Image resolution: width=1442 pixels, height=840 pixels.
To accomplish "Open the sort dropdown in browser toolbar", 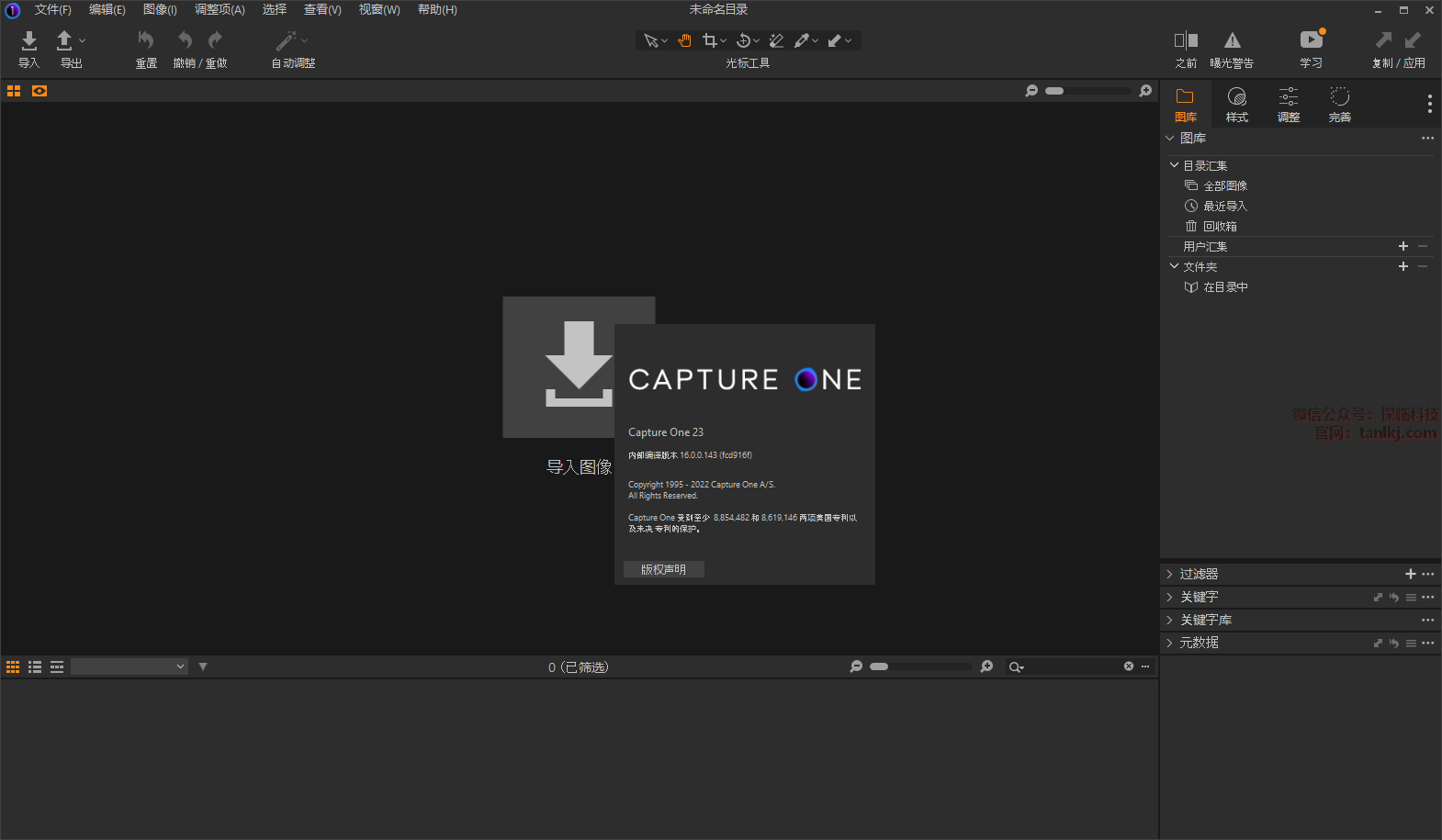I will 130,666.
